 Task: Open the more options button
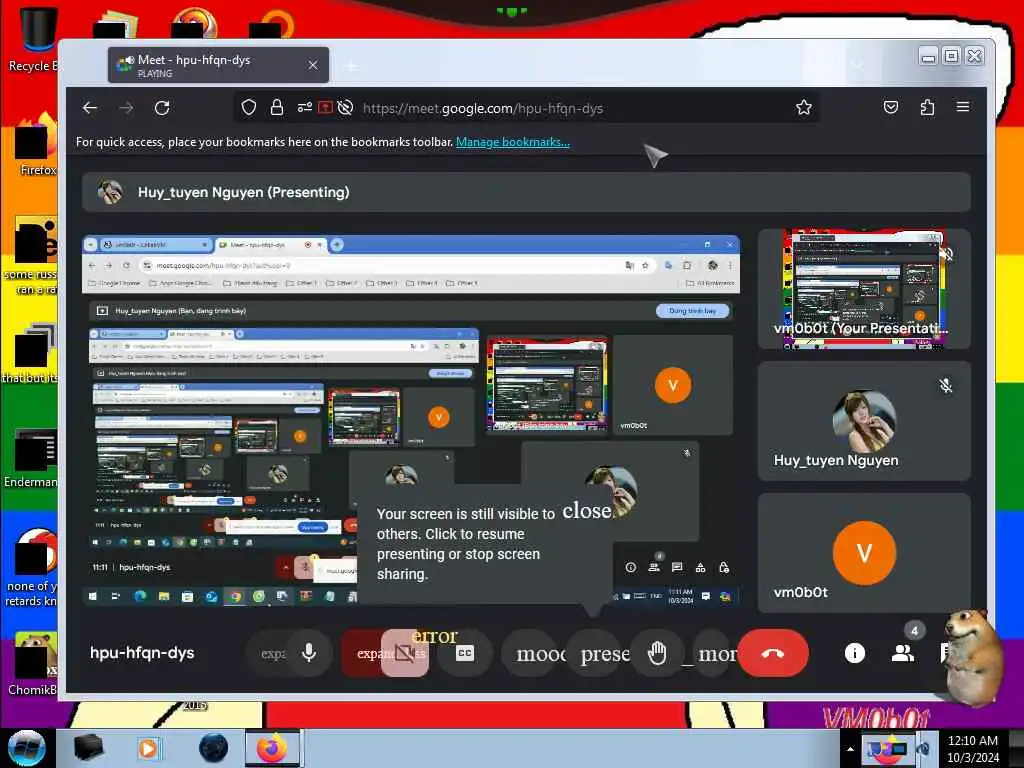(x=713, y=653)
